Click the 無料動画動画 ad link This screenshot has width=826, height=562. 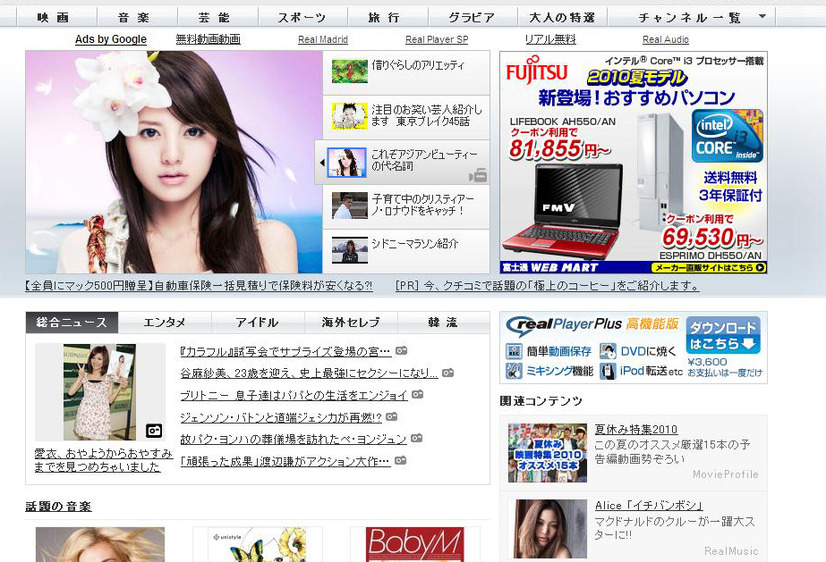tap(208, 39)
